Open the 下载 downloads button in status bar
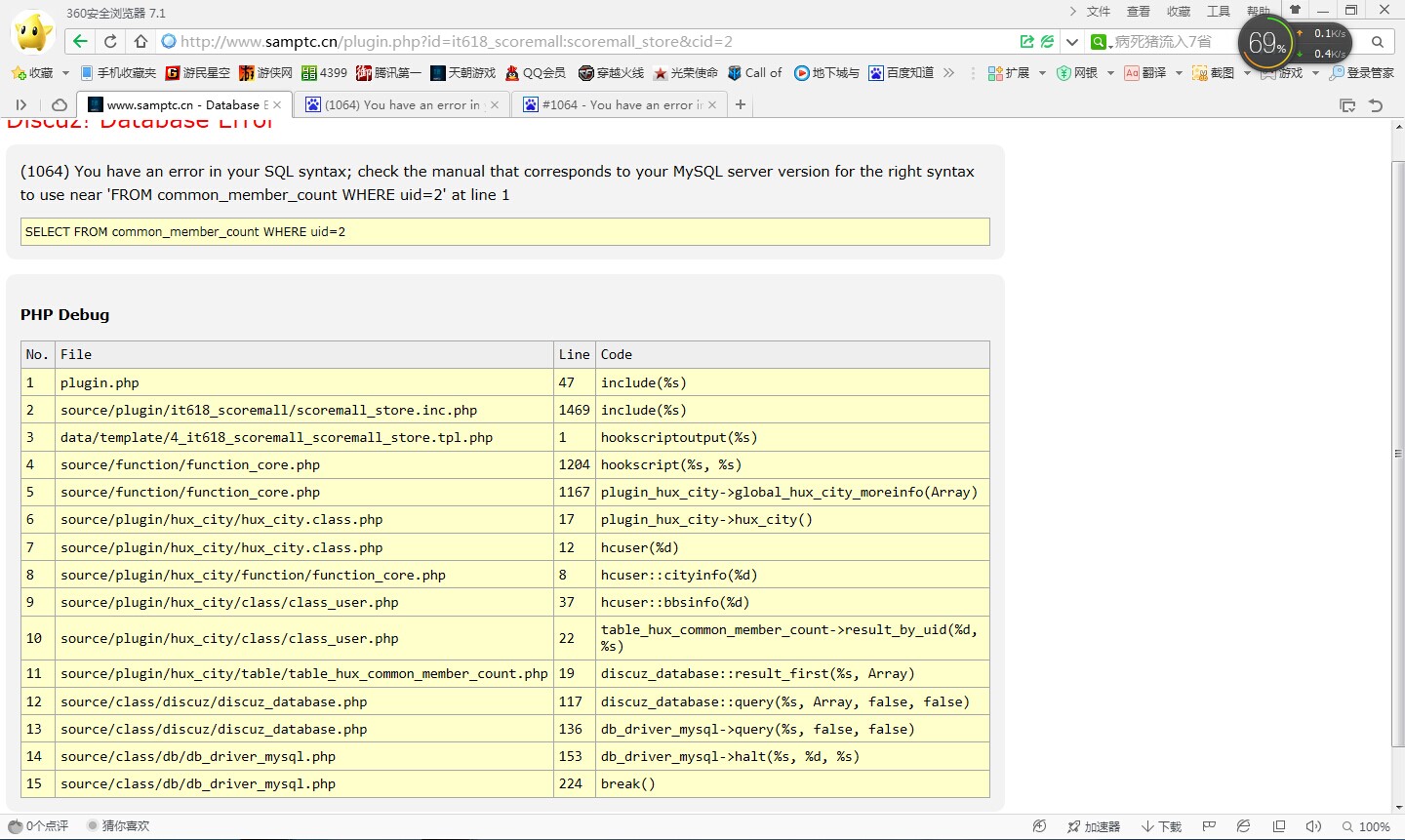Screen dimensions: 1405x840 coord(1161,826)
